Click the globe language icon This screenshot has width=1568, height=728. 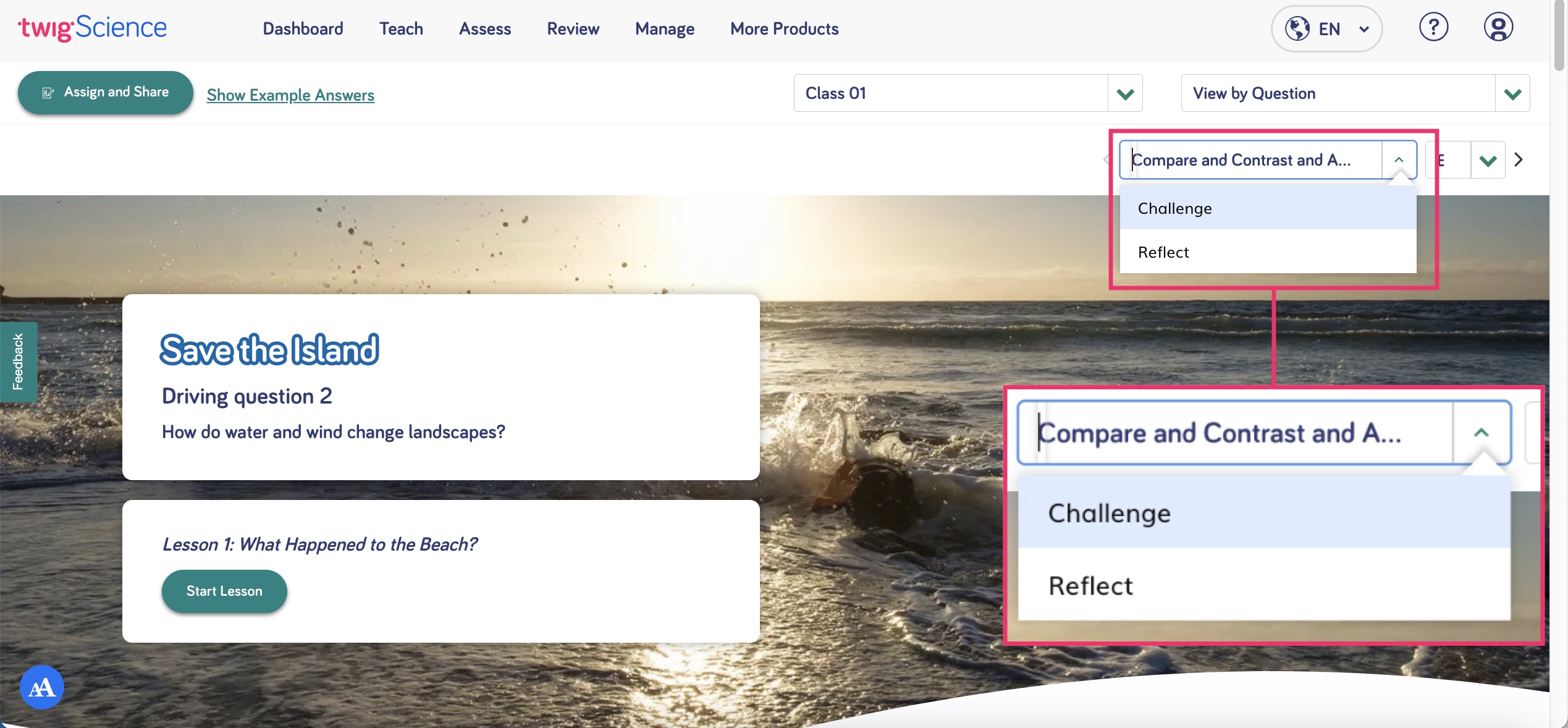[1297, 28]
